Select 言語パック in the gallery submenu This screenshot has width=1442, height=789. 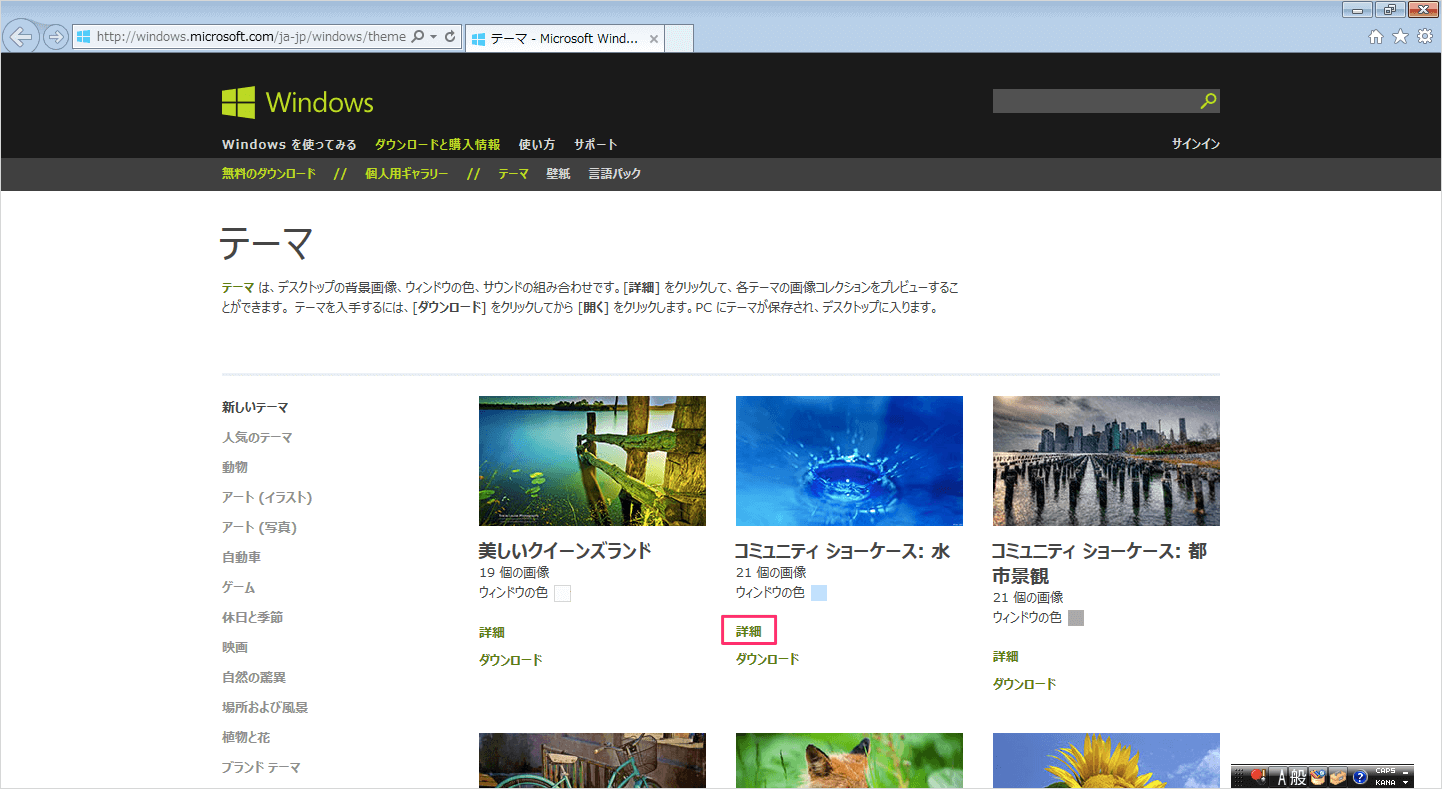[x=615, y=174]
